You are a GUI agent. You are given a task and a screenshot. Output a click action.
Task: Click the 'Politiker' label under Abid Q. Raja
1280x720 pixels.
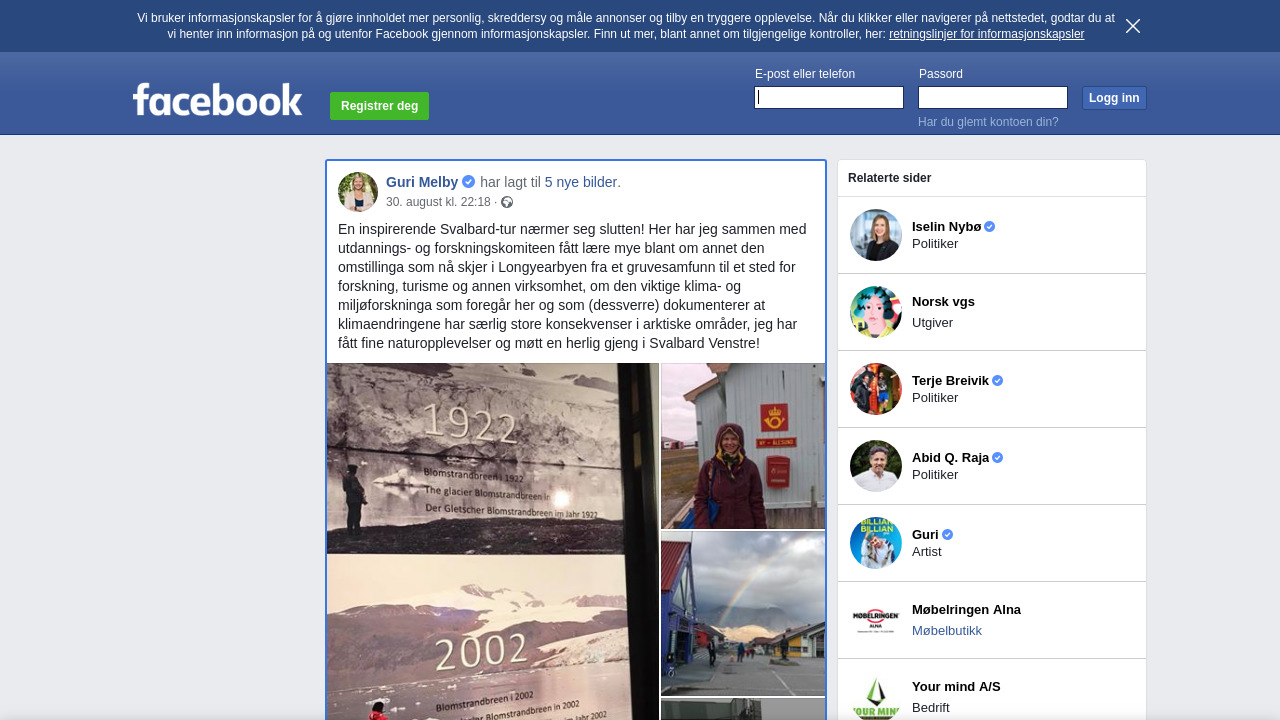point(935,475)
